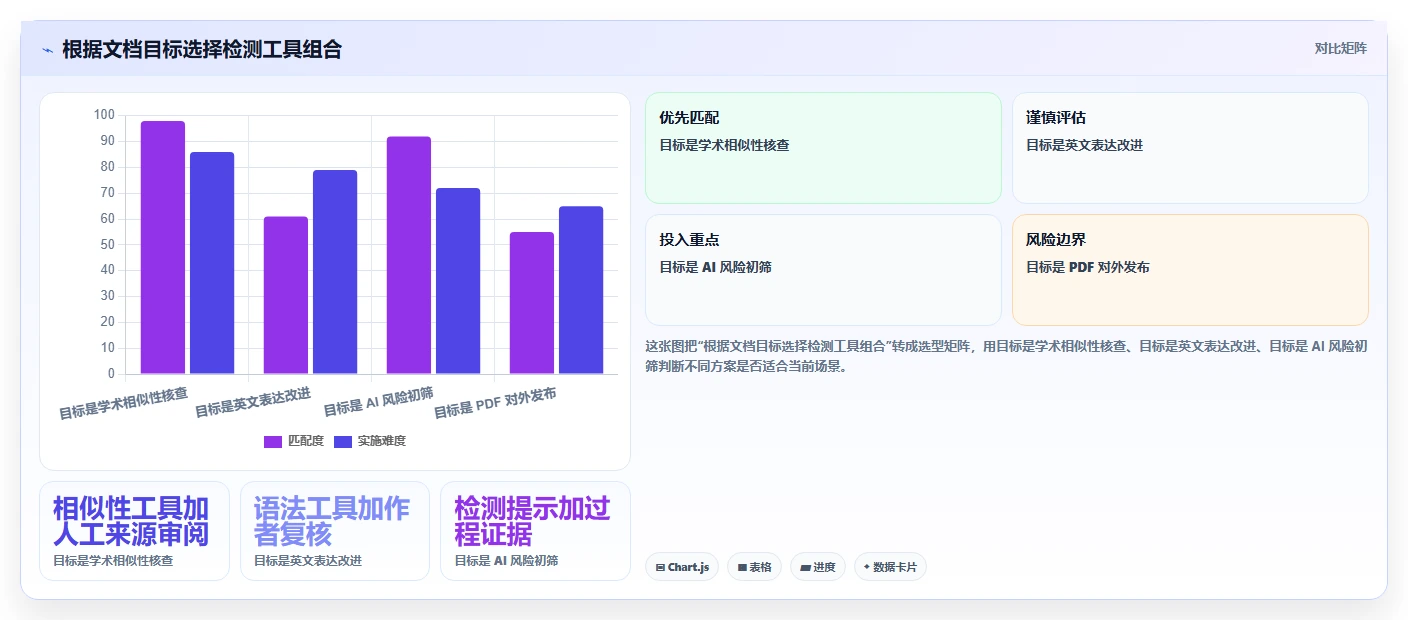
Task: Select the 检测提示加过程证据 card
Action: coord(535,531)
